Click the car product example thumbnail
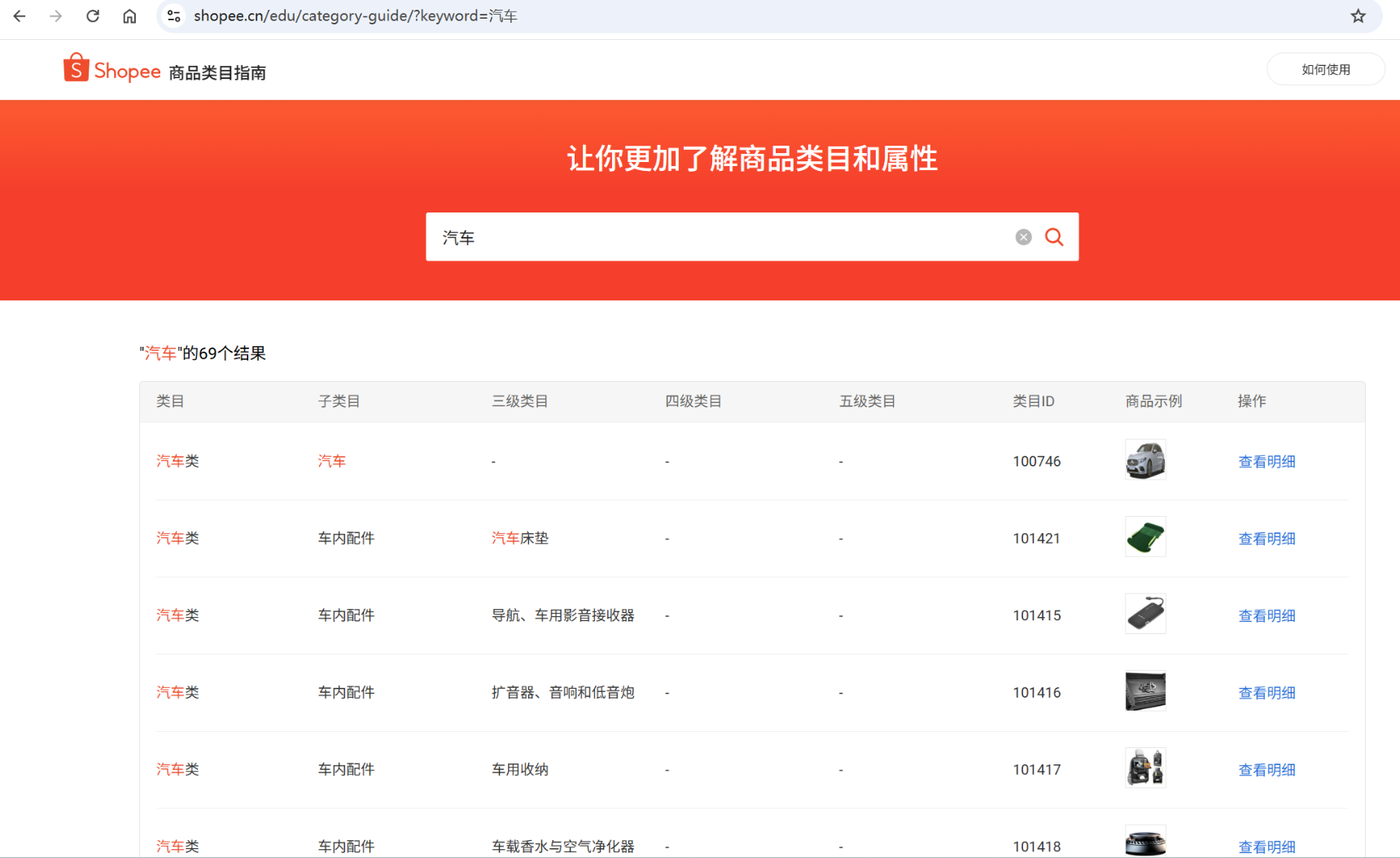This screenshot has width=1400, height=858. (1144, 460)
